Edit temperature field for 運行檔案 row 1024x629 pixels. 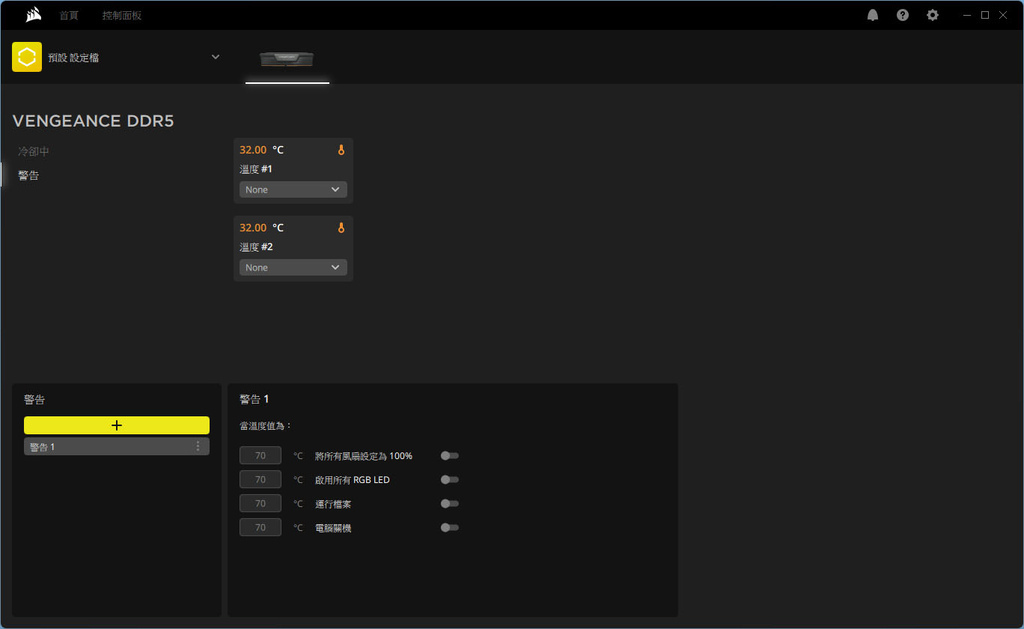pos(261,504)
